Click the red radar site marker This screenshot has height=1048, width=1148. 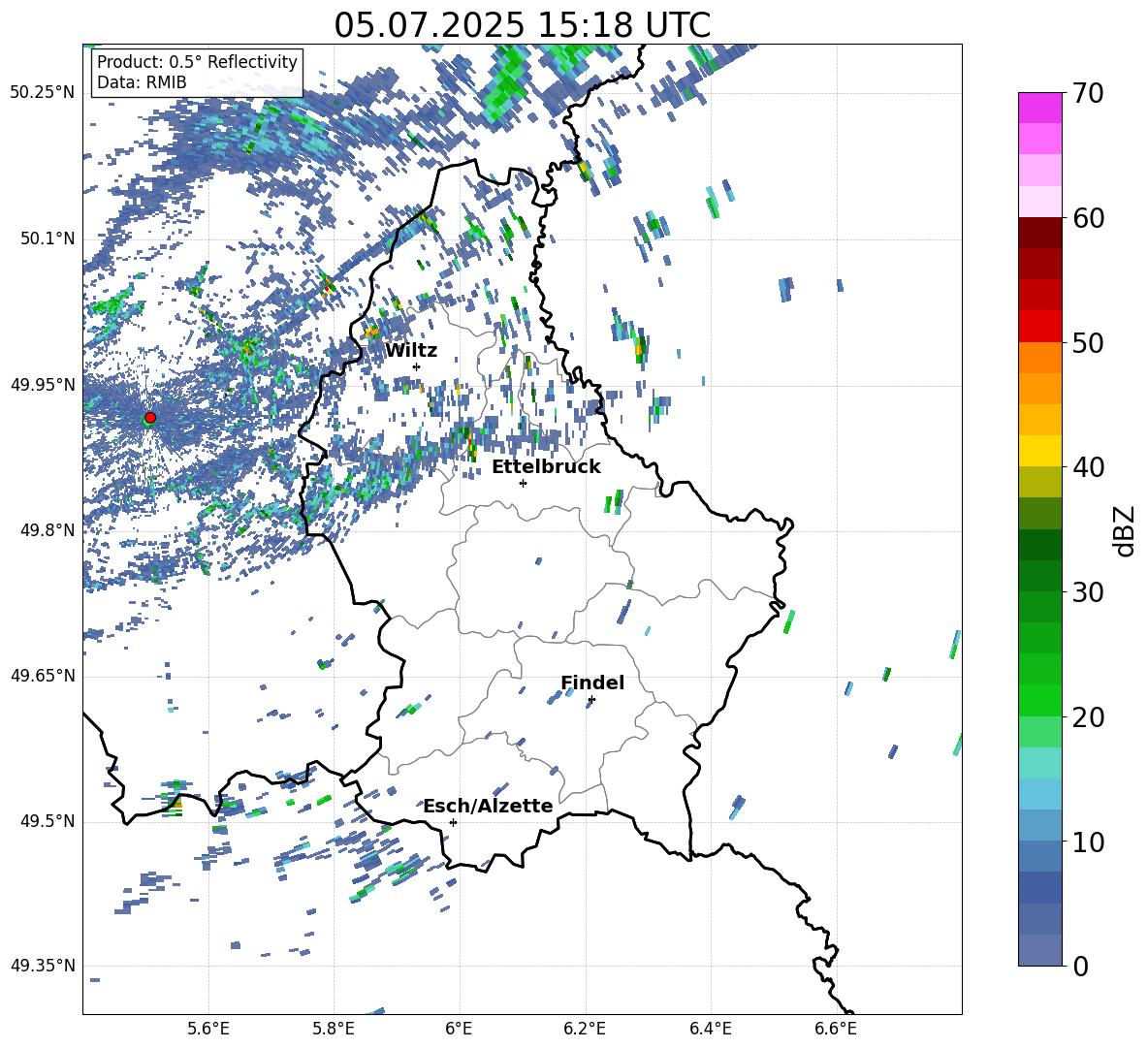(150, 418)
